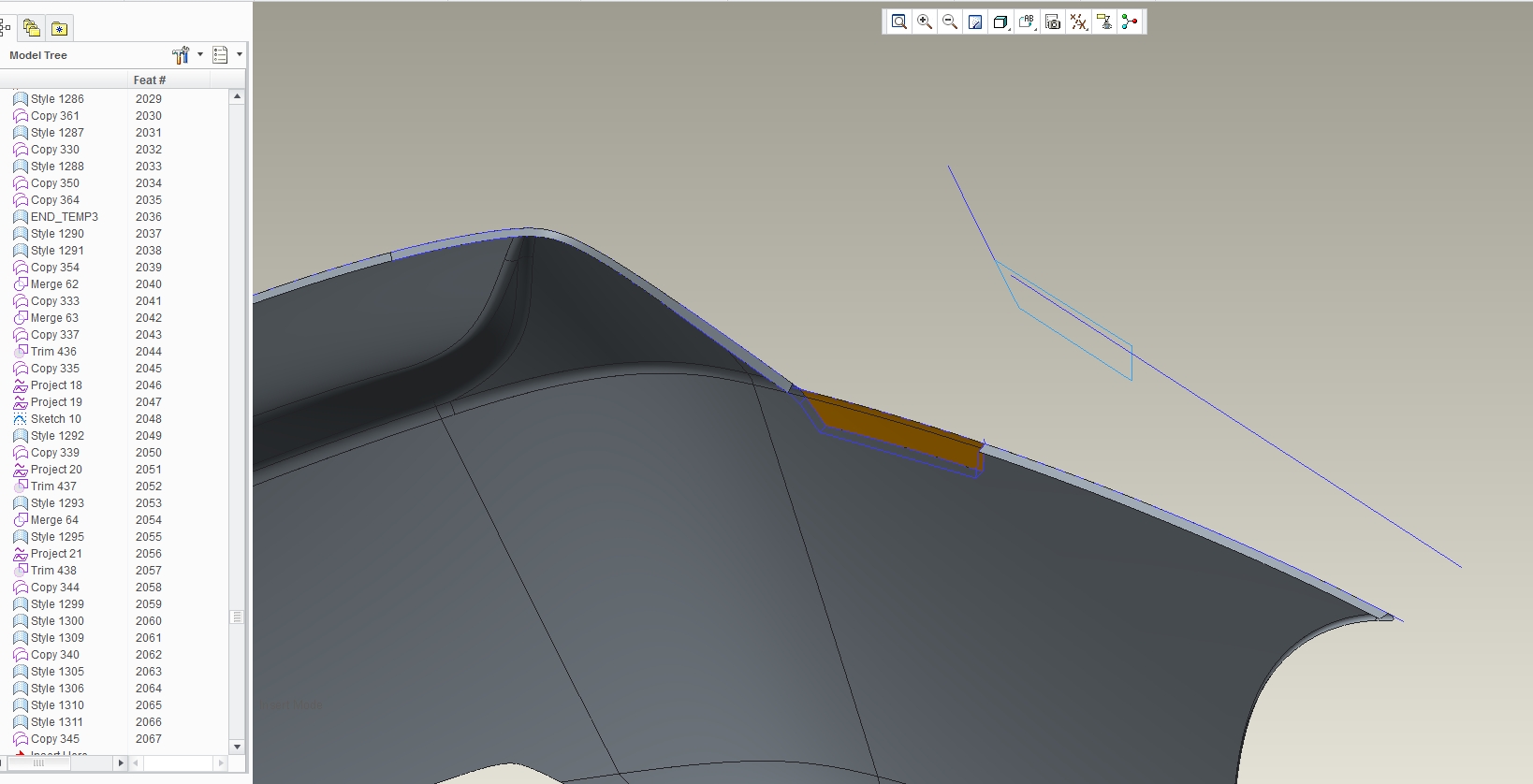Viewport: 1533px width, 784px height.
Task: Toggle the Spin Center display
Action: coord(1130,22)
